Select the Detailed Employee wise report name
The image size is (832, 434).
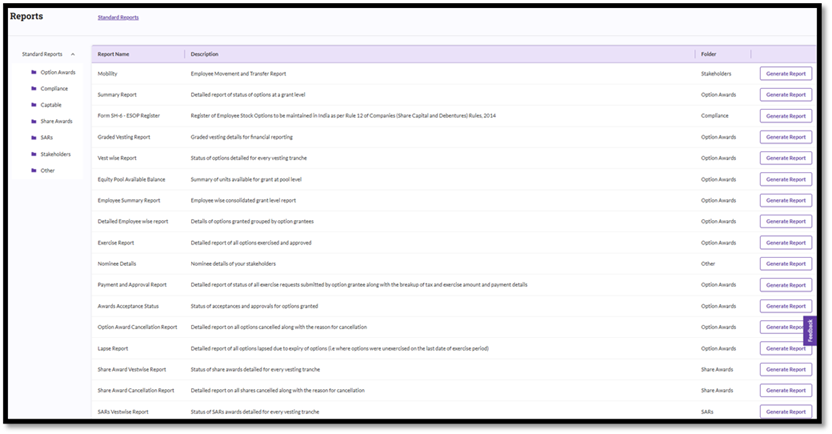pos(133,221)
